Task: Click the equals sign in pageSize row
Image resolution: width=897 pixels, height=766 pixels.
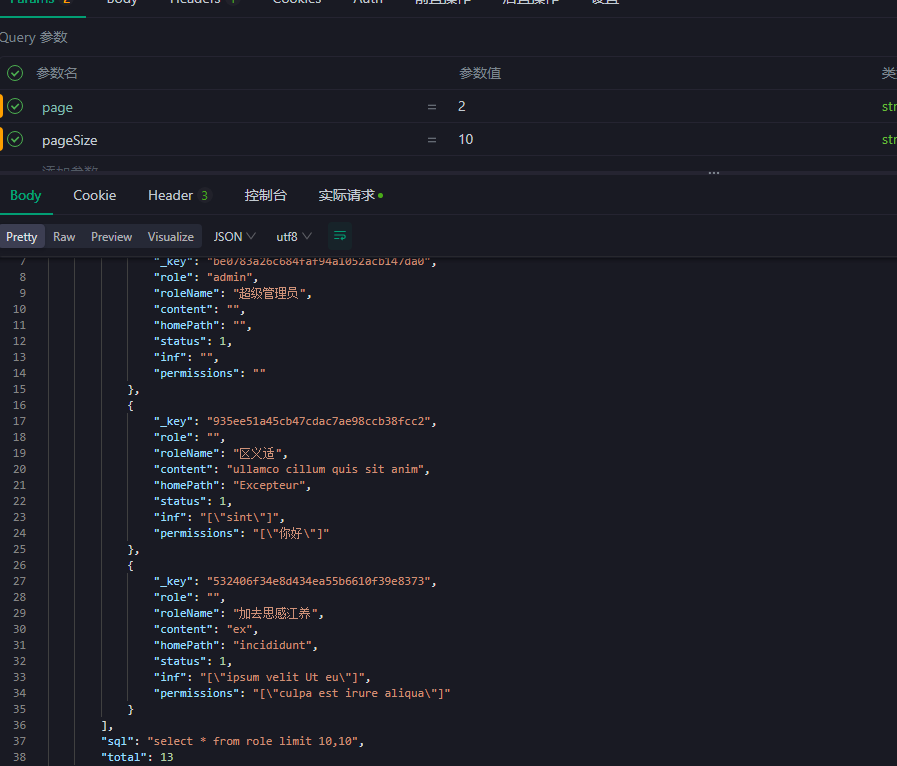Action: (432, 140)
